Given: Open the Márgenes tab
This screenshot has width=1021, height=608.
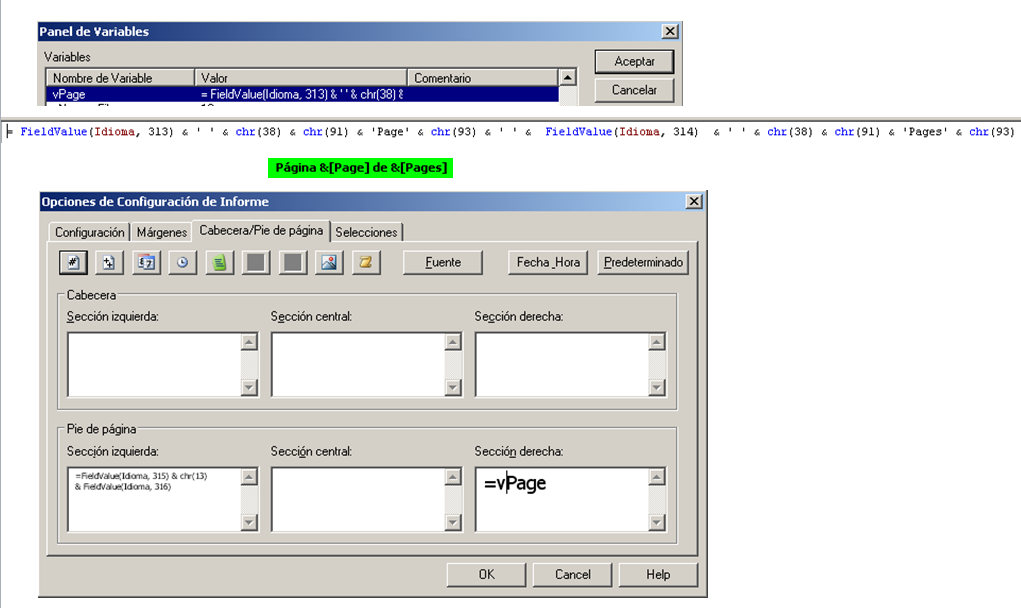Looking at the screenshot, I should pos(162,232).
